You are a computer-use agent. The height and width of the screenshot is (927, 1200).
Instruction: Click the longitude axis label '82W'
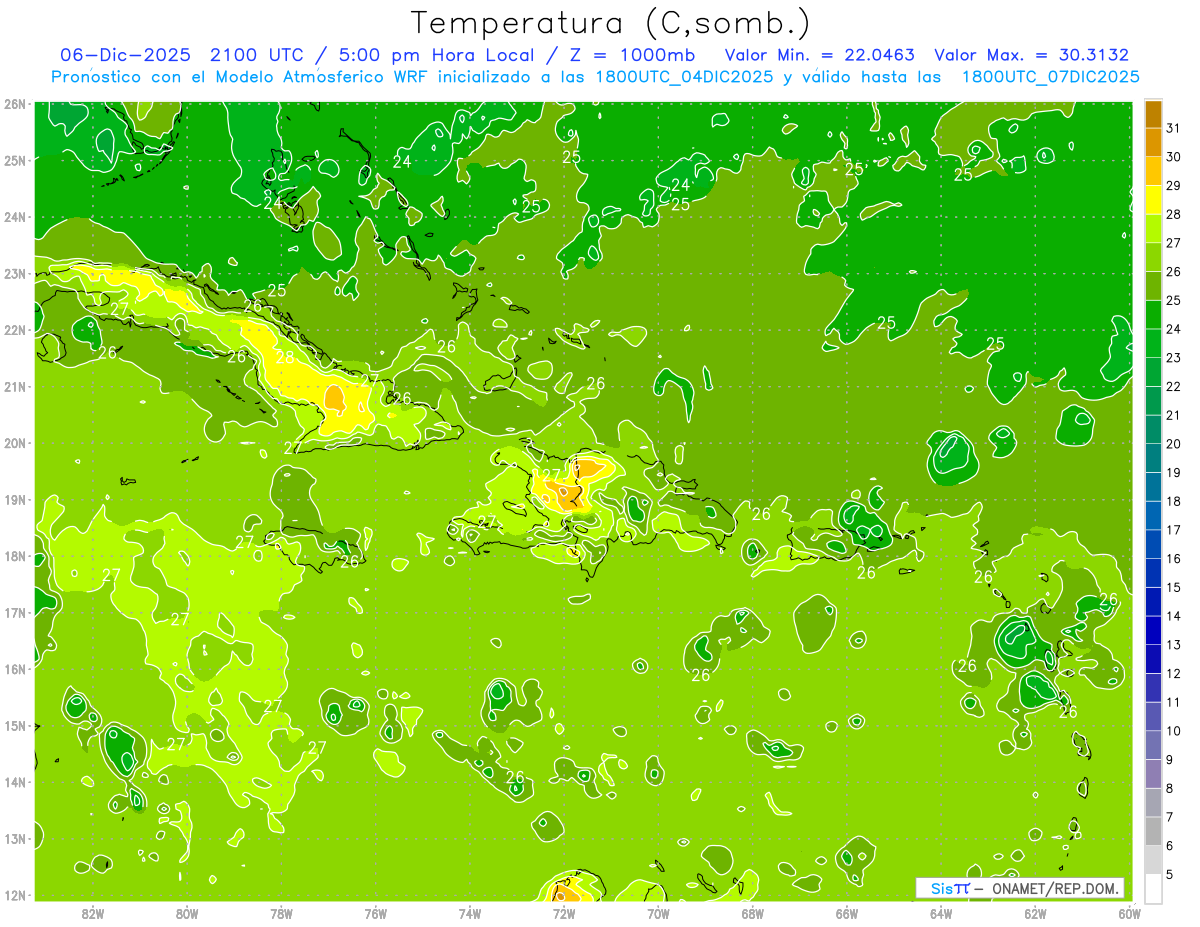(93, 913)
